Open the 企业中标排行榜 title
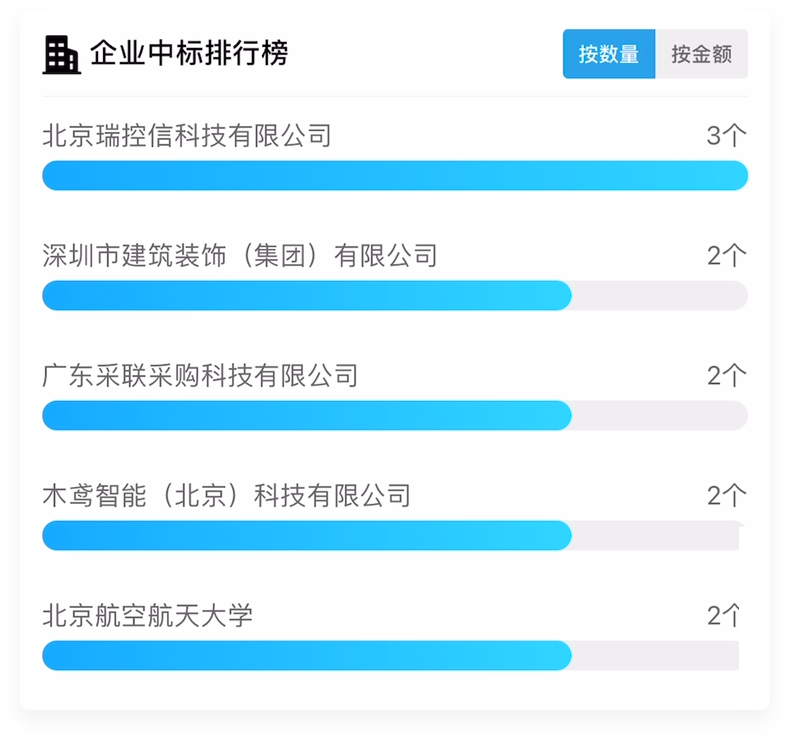This screenshot has width=790, height=740. 189,53
